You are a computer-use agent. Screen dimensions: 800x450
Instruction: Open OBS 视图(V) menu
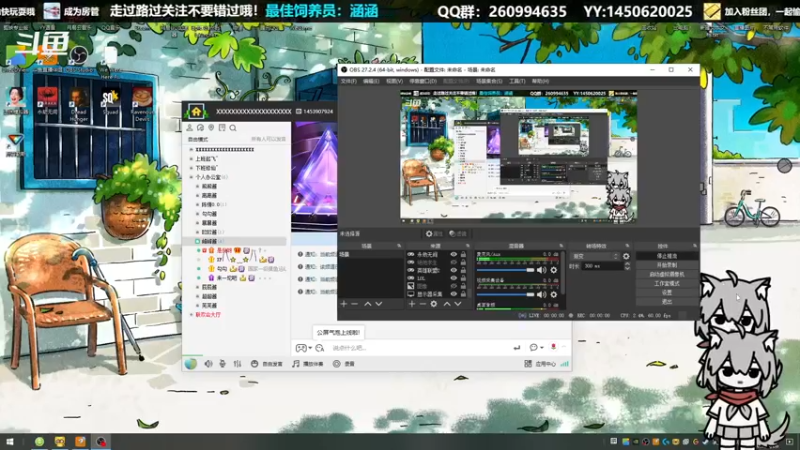[394, 81]
